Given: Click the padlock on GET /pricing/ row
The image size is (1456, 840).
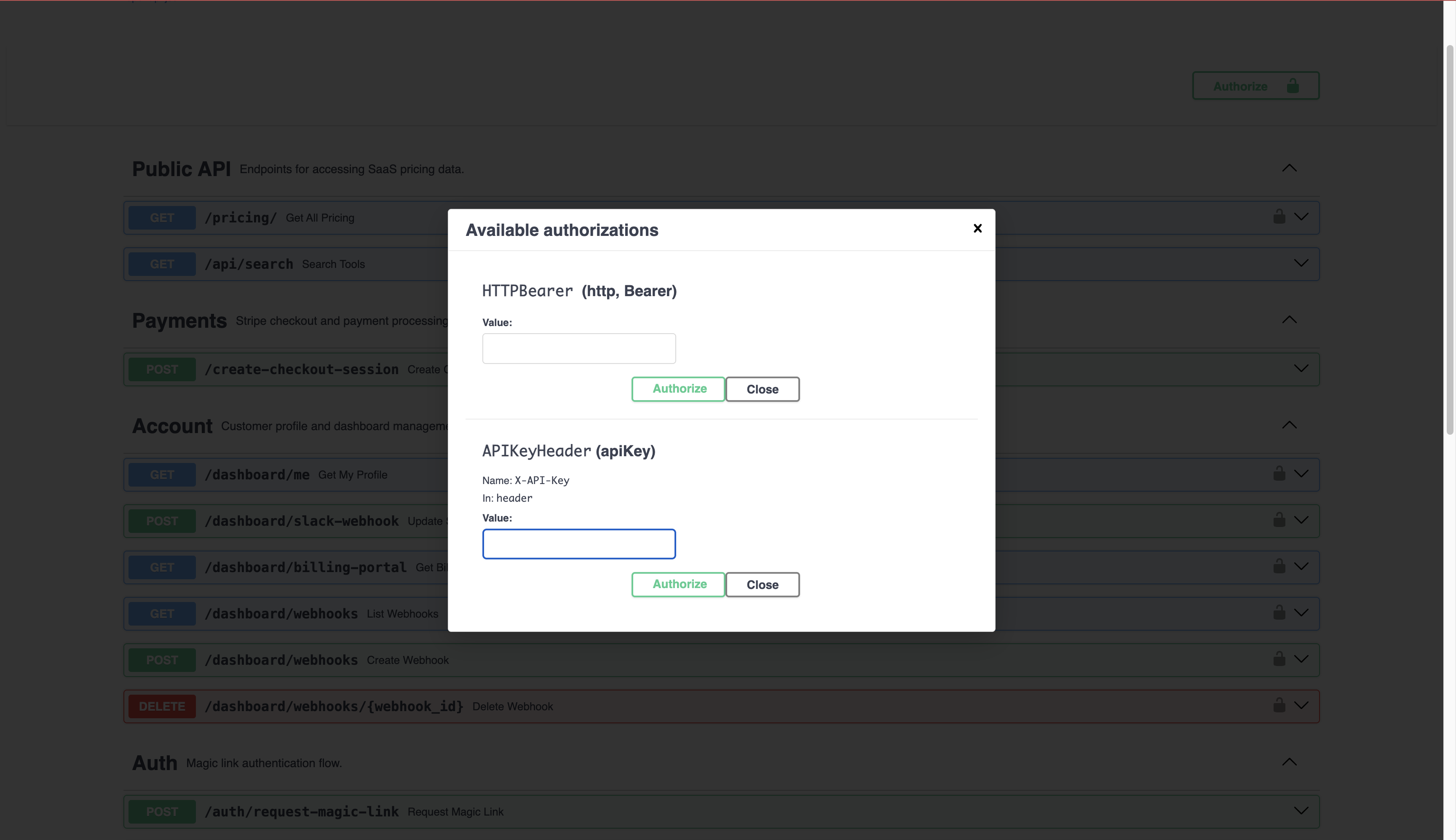Looking at the screenshot, I should point(1279,217).
